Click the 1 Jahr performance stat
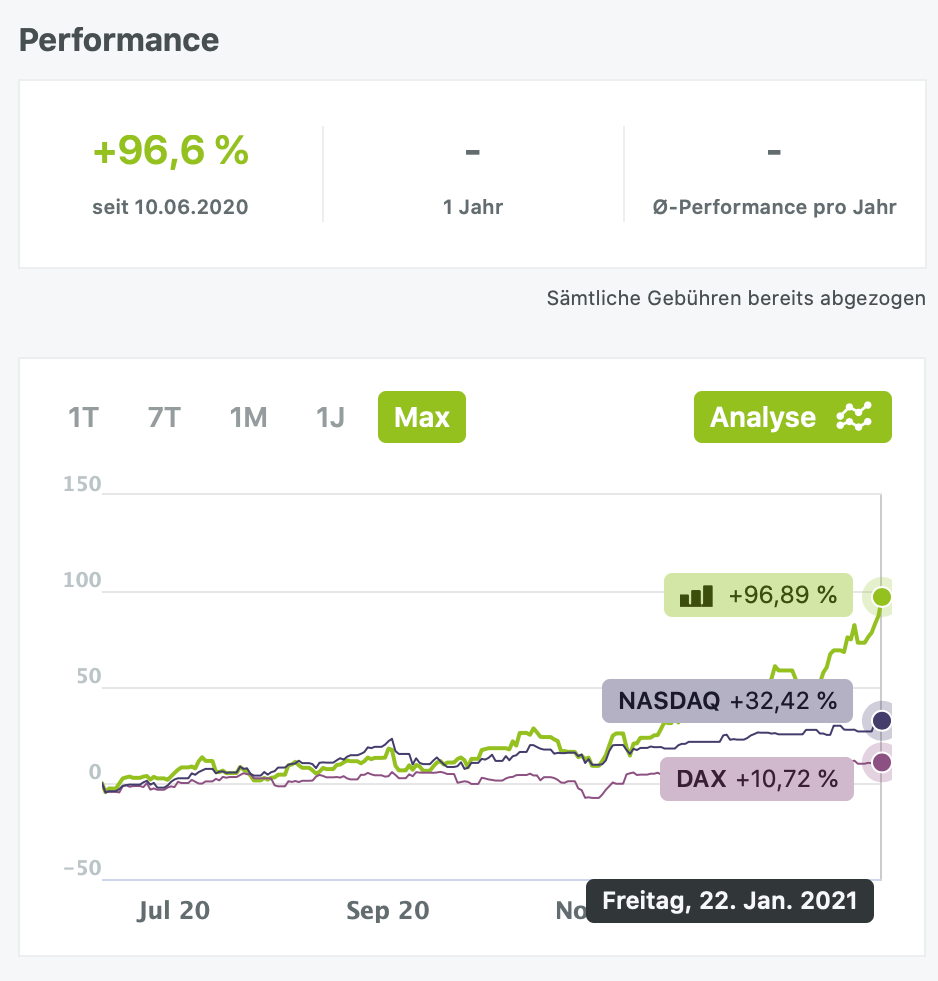This screenshot has width=938, height=981. point(473,208)
